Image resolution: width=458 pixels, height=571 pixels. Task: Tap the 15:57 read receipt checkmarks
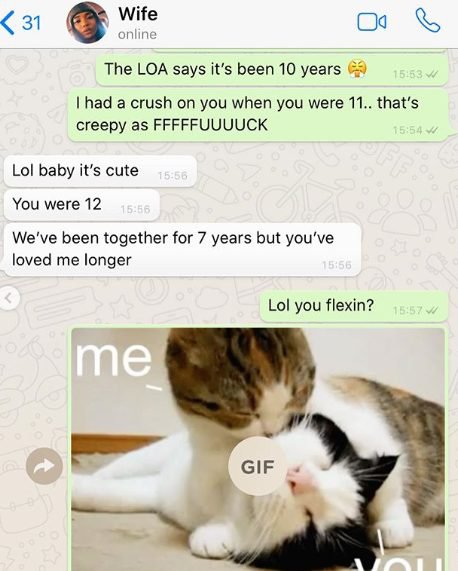point(432,311)
